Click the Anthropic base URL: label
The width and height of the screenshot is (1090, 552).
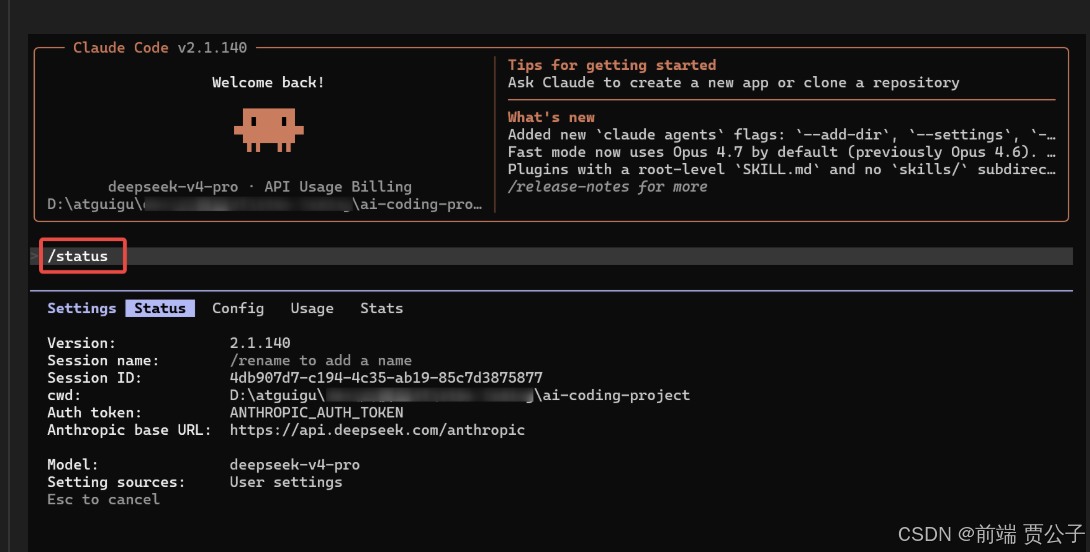129,430
